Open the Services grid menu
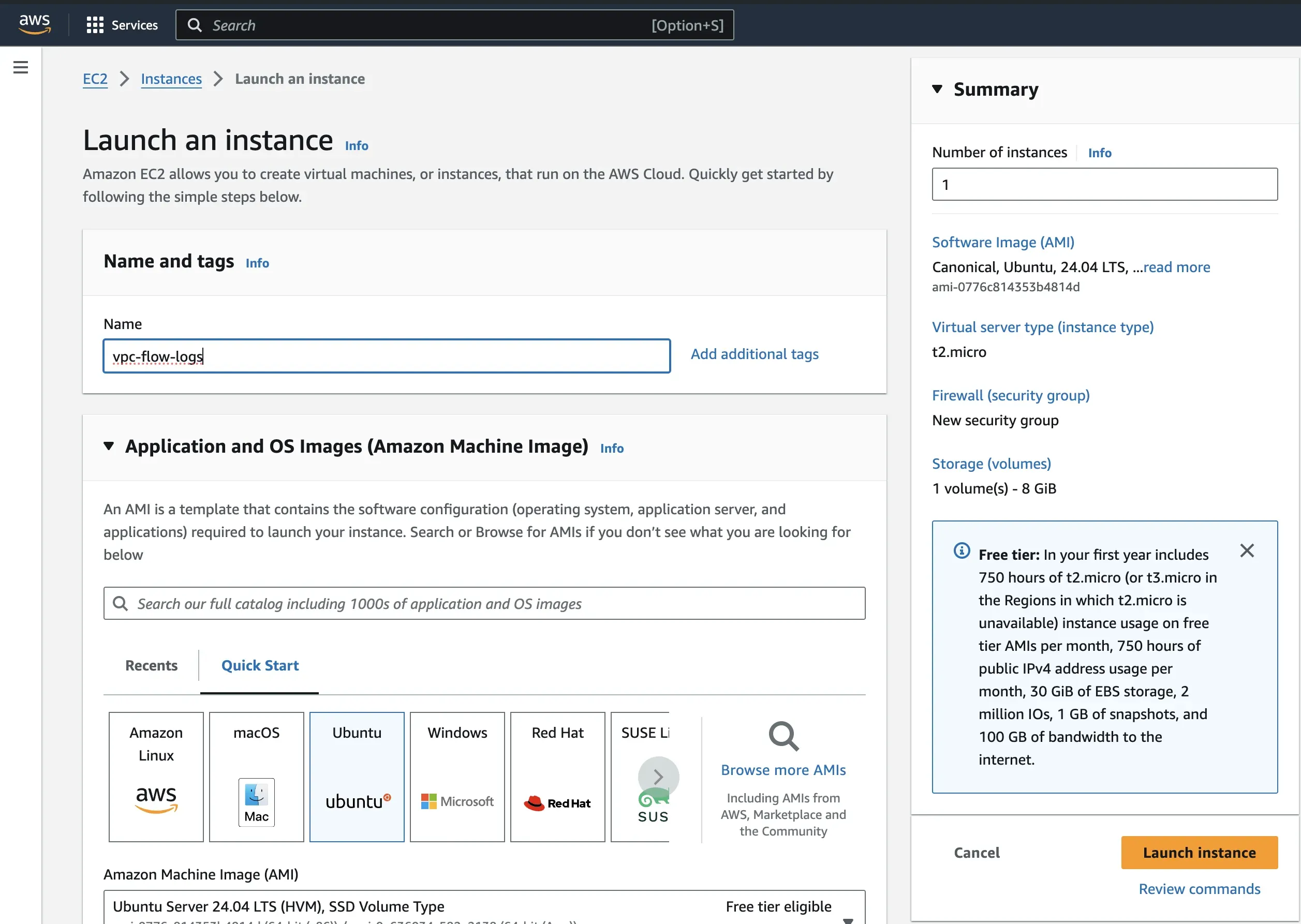Screen dimensions: 1301x924 [122, 25]
